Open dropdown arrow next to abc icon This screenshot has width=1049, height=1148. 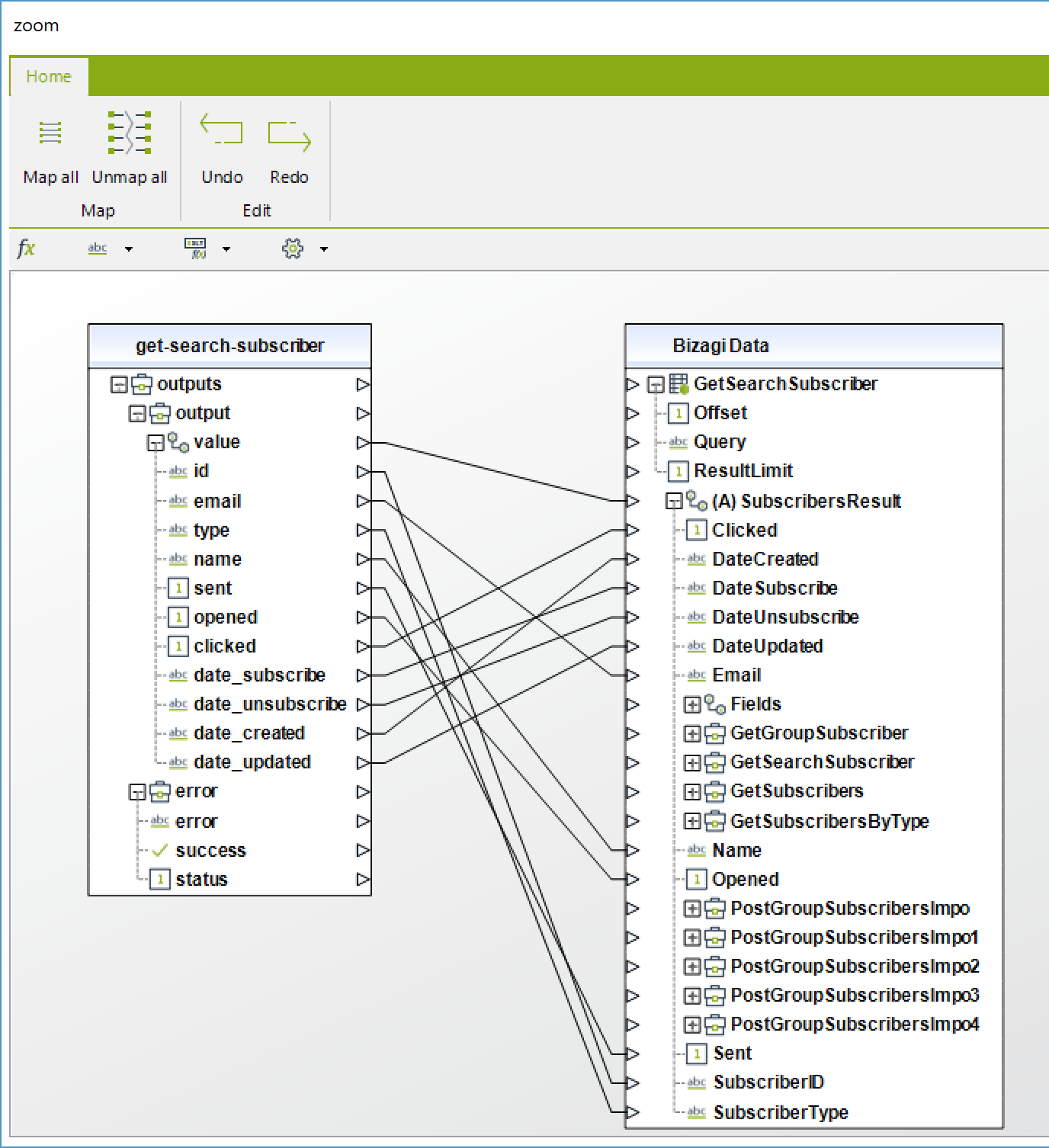[128, 249]
